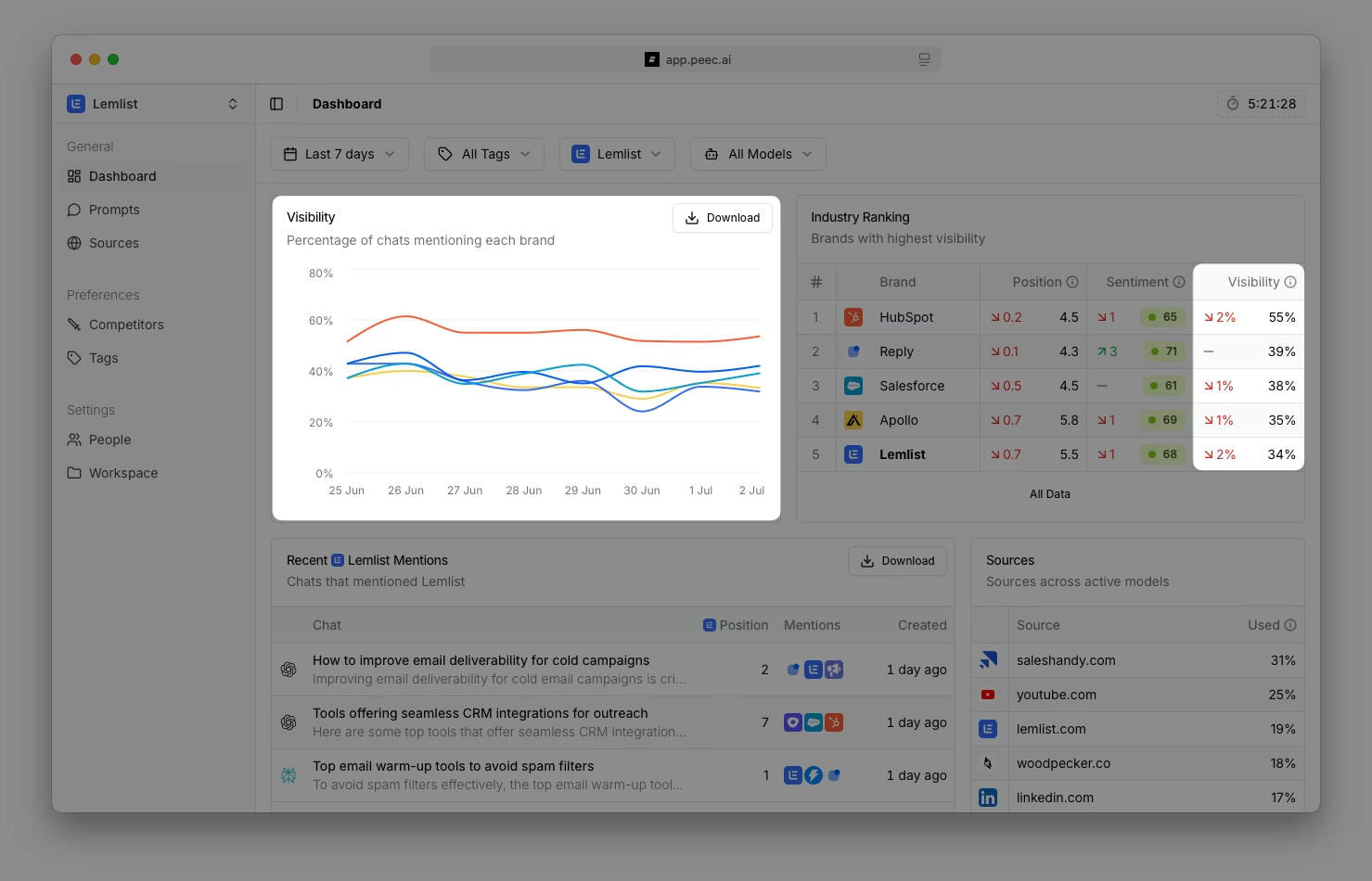Open the All Models filter dropdown
Viewport: 1372px width, 881px height.
pyautogui.click(x=758, y=154)
